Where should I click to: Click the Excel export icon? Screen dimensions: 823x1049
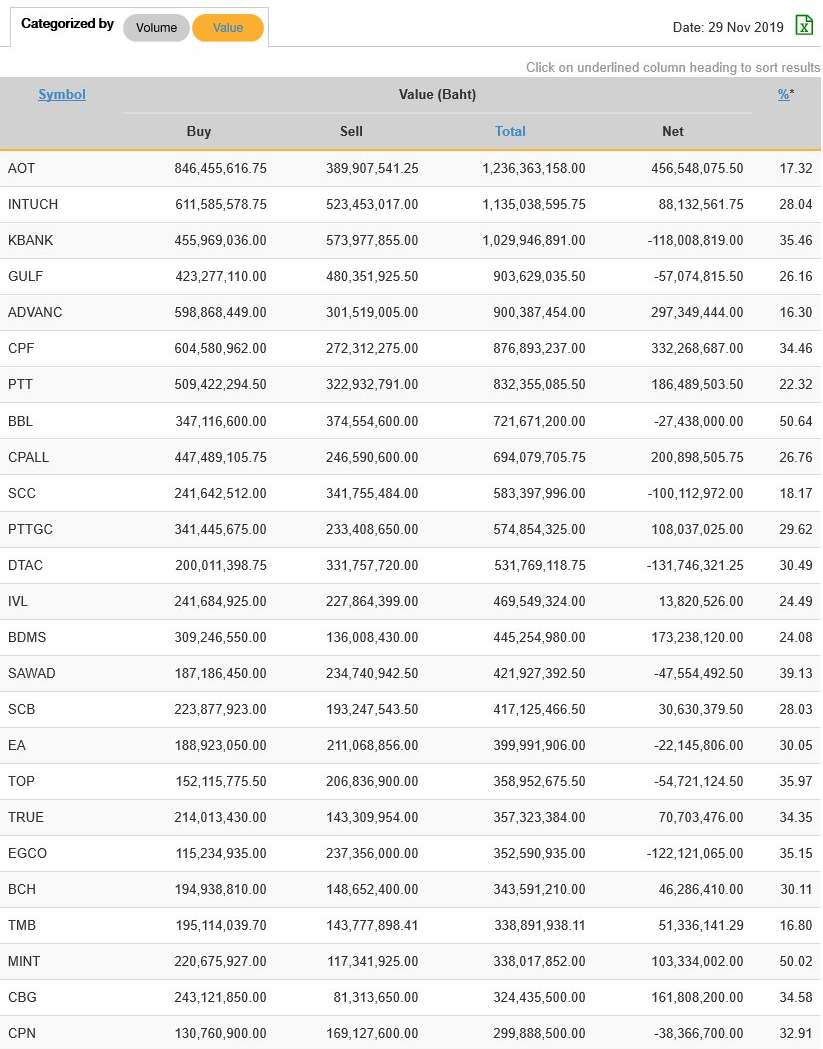click(x=804, y=26)
